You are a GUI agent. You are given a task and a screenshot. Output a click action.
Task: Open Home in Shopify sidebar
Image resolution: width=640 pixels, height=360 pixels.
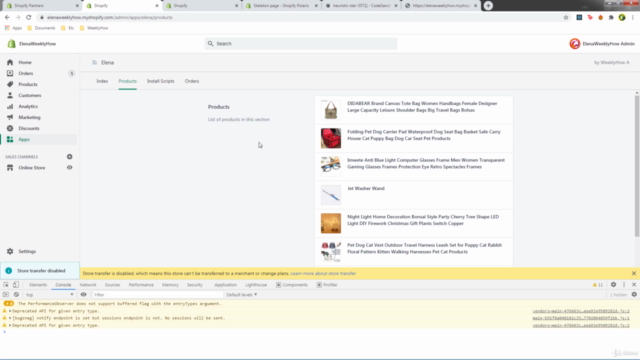point(24,62)
